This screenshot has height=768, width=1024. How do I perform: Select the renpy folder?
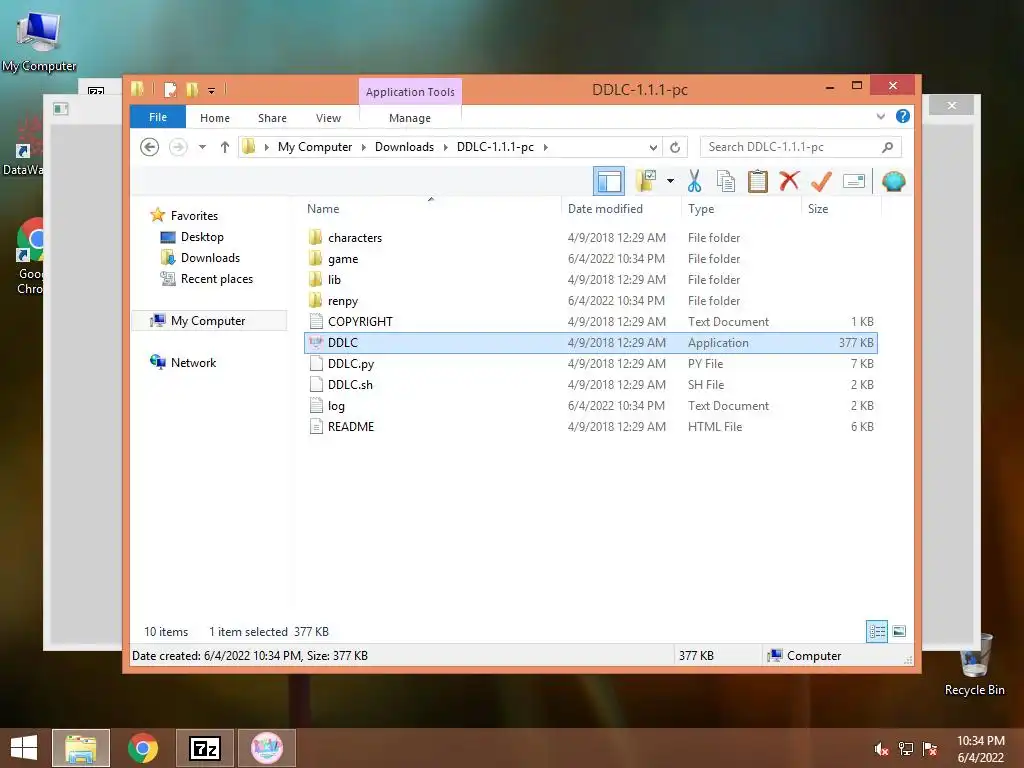[590, 300]
